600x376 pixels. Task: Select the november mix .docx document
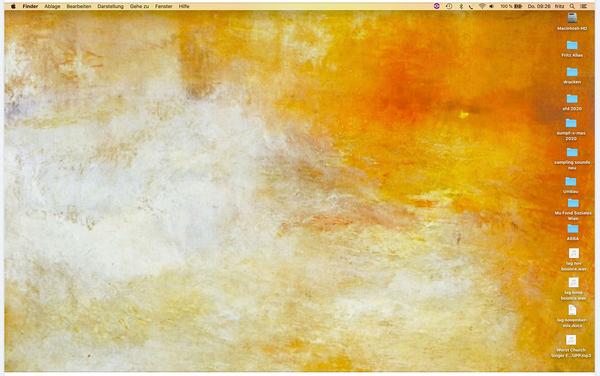click(572, 310)
